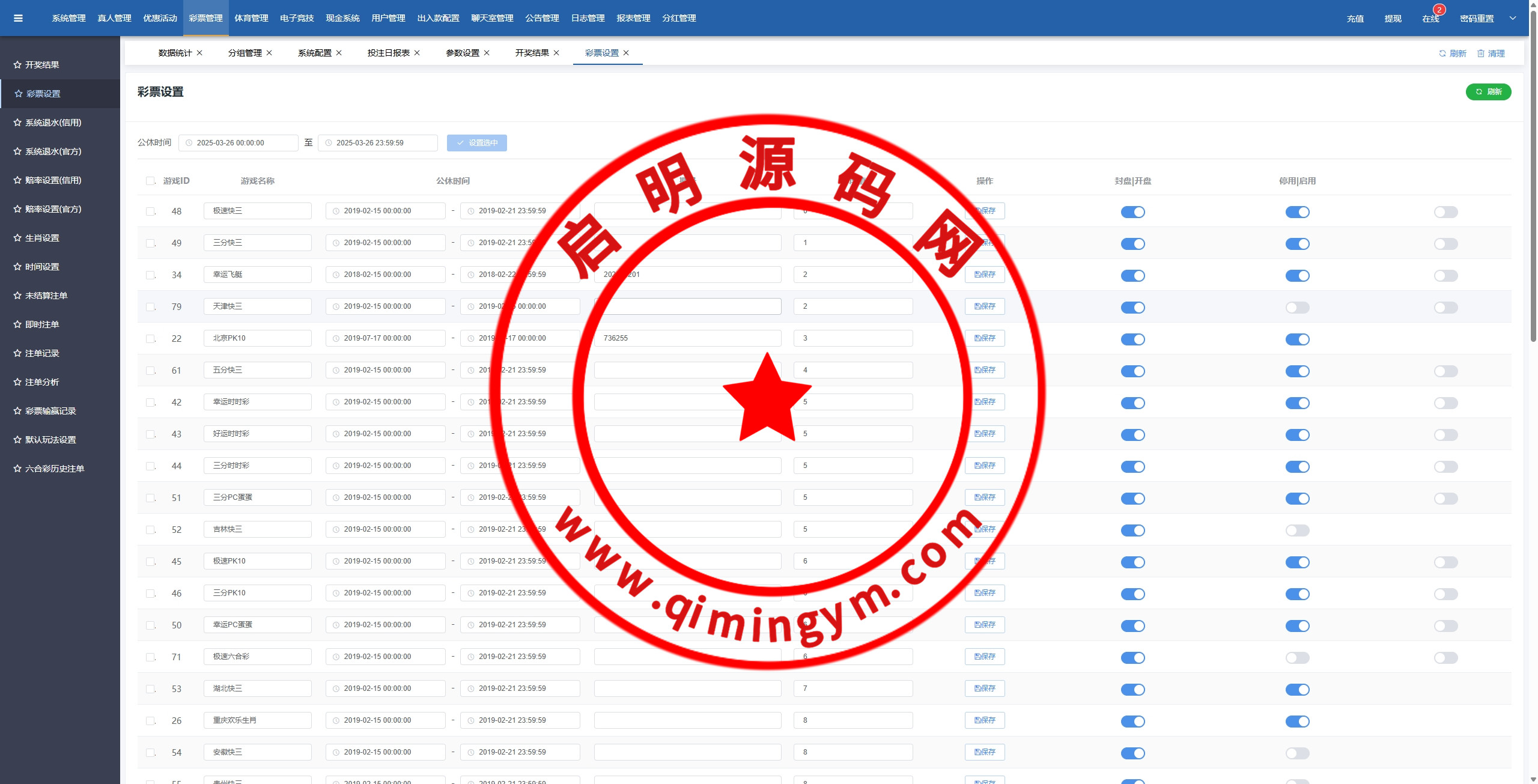Viewport: 1538px width, 784px height.
Task: Click the star icon beside 开奖结果
Action: tap(17, 65)
